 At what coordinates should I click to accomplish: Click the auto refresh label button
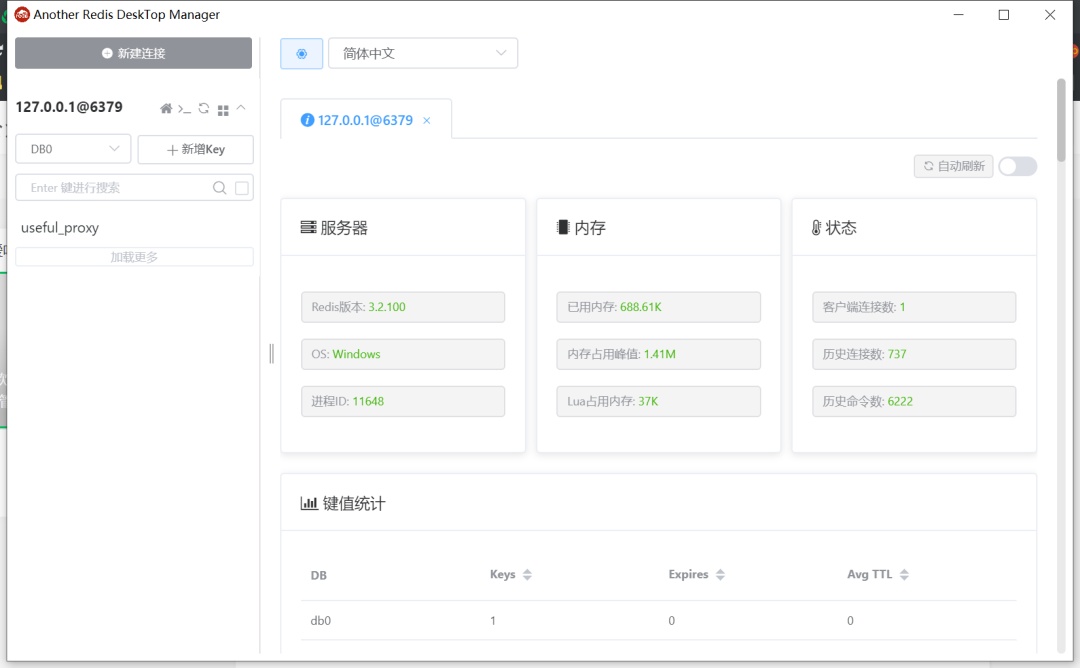point(953,166)
